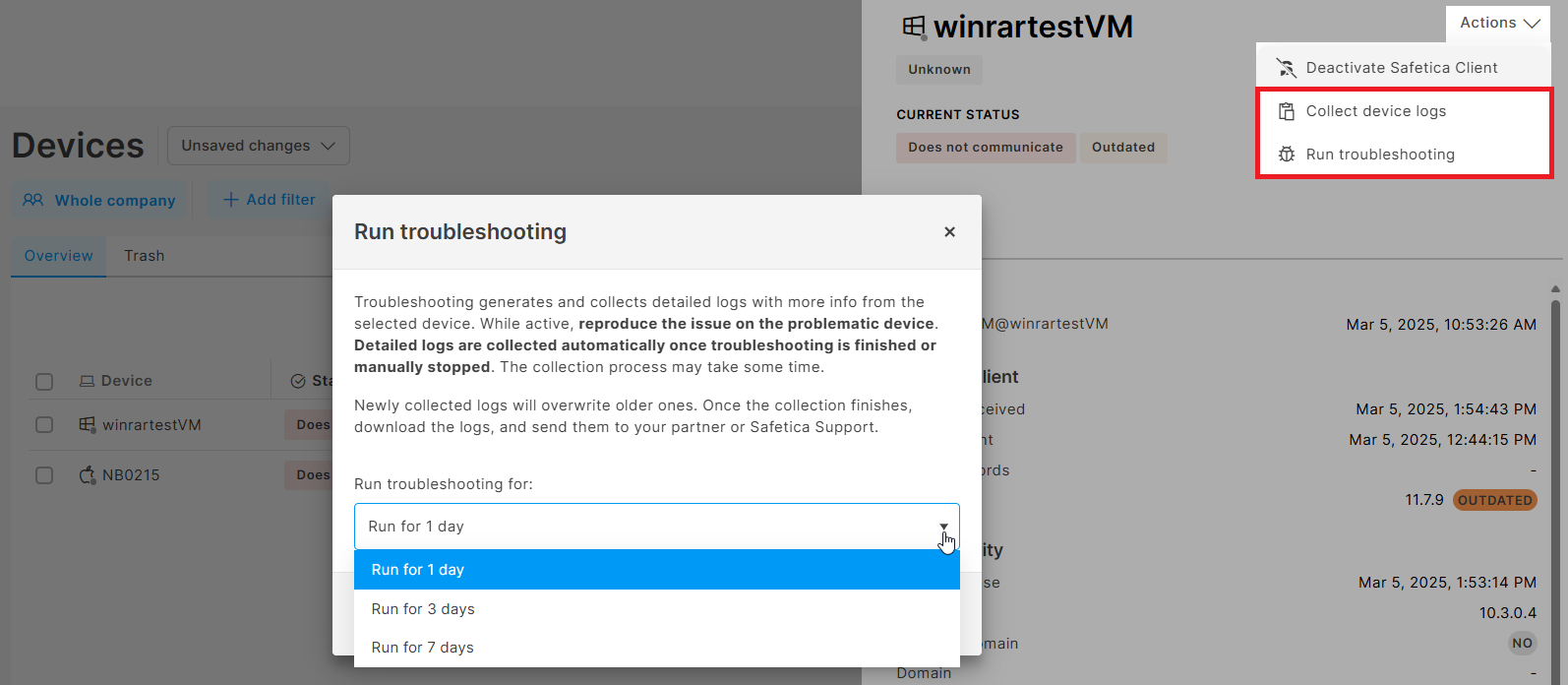Image resolution: width=1568 pixels, height=685 pixels.
Task: Click the Outdated status tag
Action: click(1123, 148)
